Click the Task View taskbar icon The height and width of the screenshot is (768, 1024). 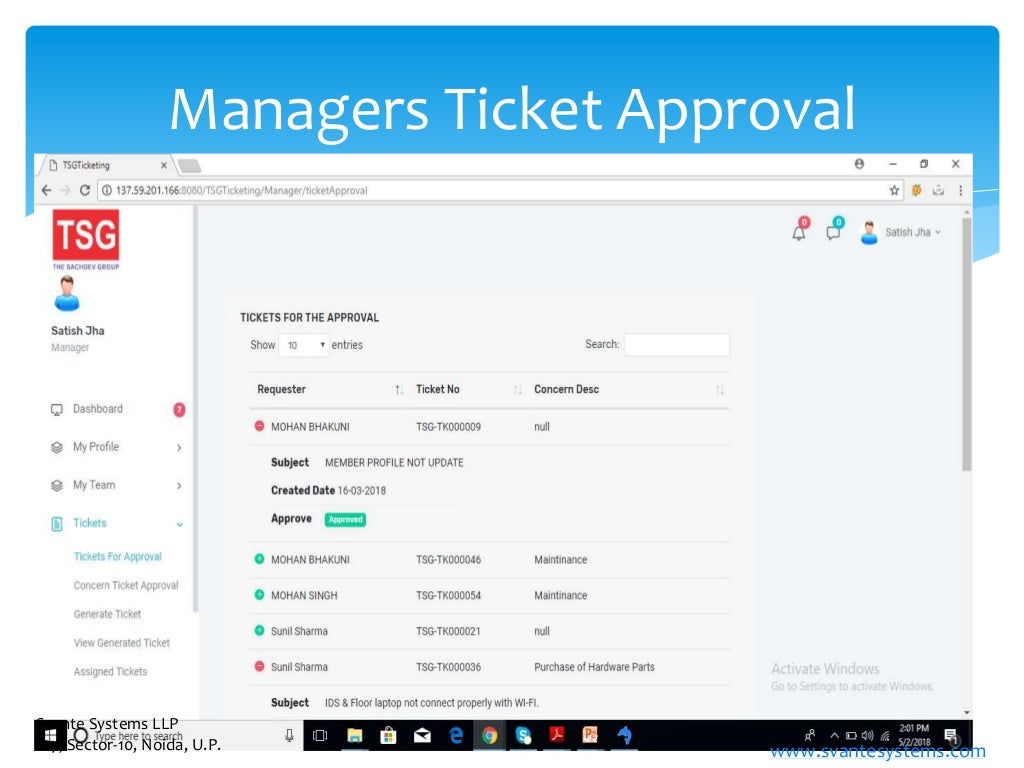click(320, 736)
